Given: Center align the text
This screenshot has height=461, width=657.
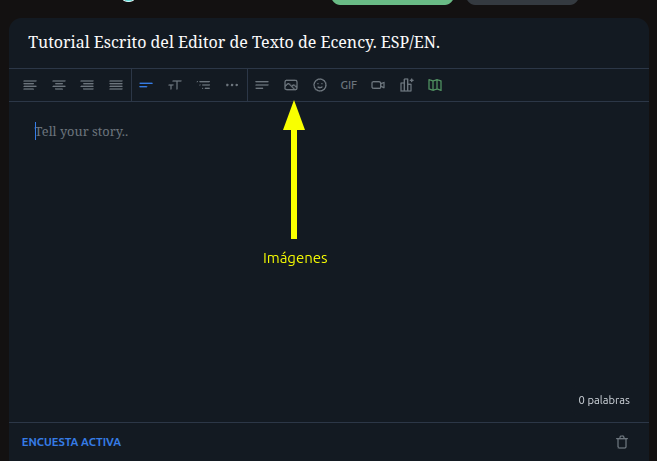Looking at the screenshot, I should (x=59, y=85).
